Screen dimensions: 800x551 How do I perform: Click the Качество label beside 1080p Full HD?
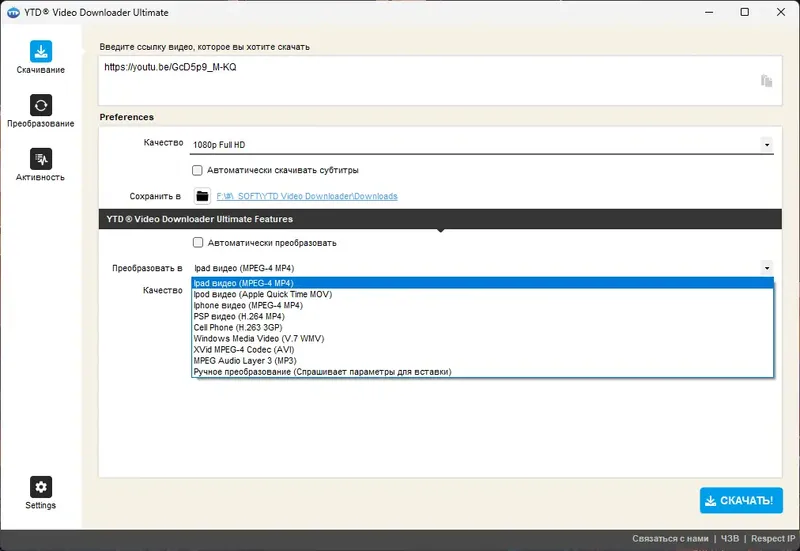(163, 143)
